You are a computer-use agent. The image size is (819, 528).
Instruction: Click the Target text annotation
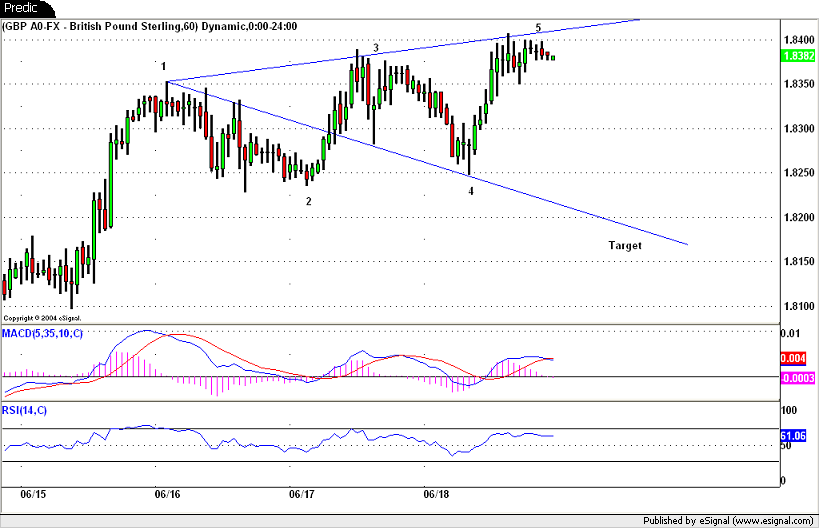click(625, 245)
